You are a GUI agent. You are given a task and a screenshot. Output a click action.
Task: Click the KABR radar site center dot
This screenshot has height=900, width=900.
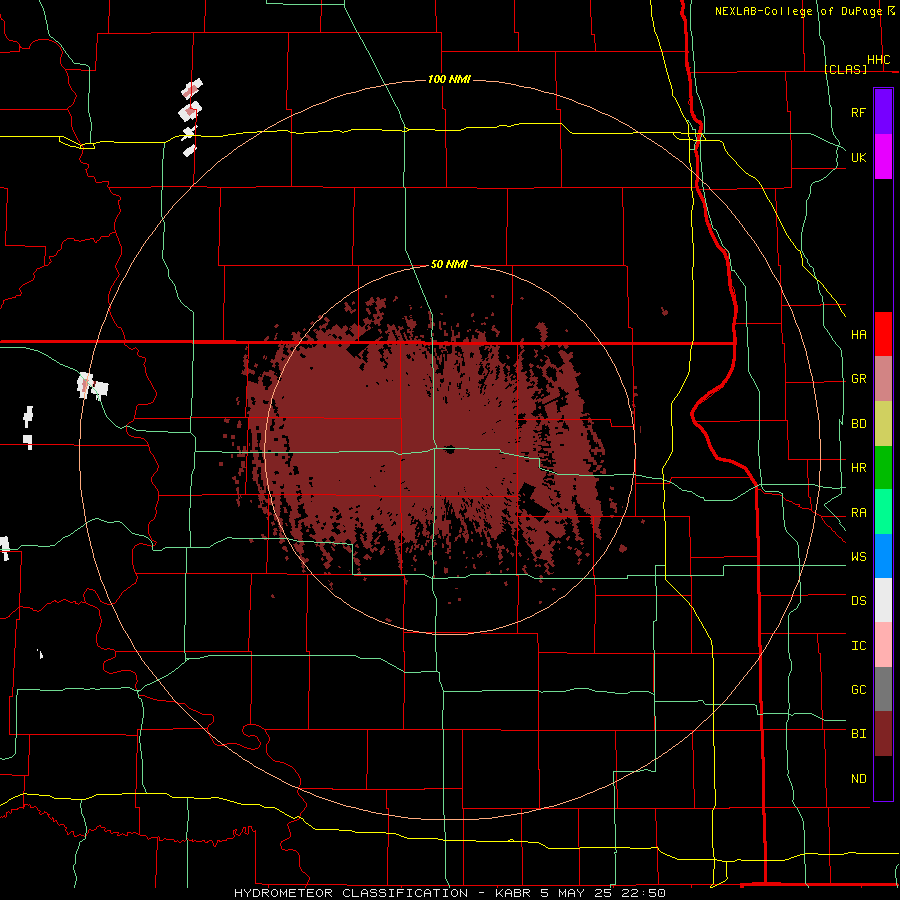(x=449, y=449)
